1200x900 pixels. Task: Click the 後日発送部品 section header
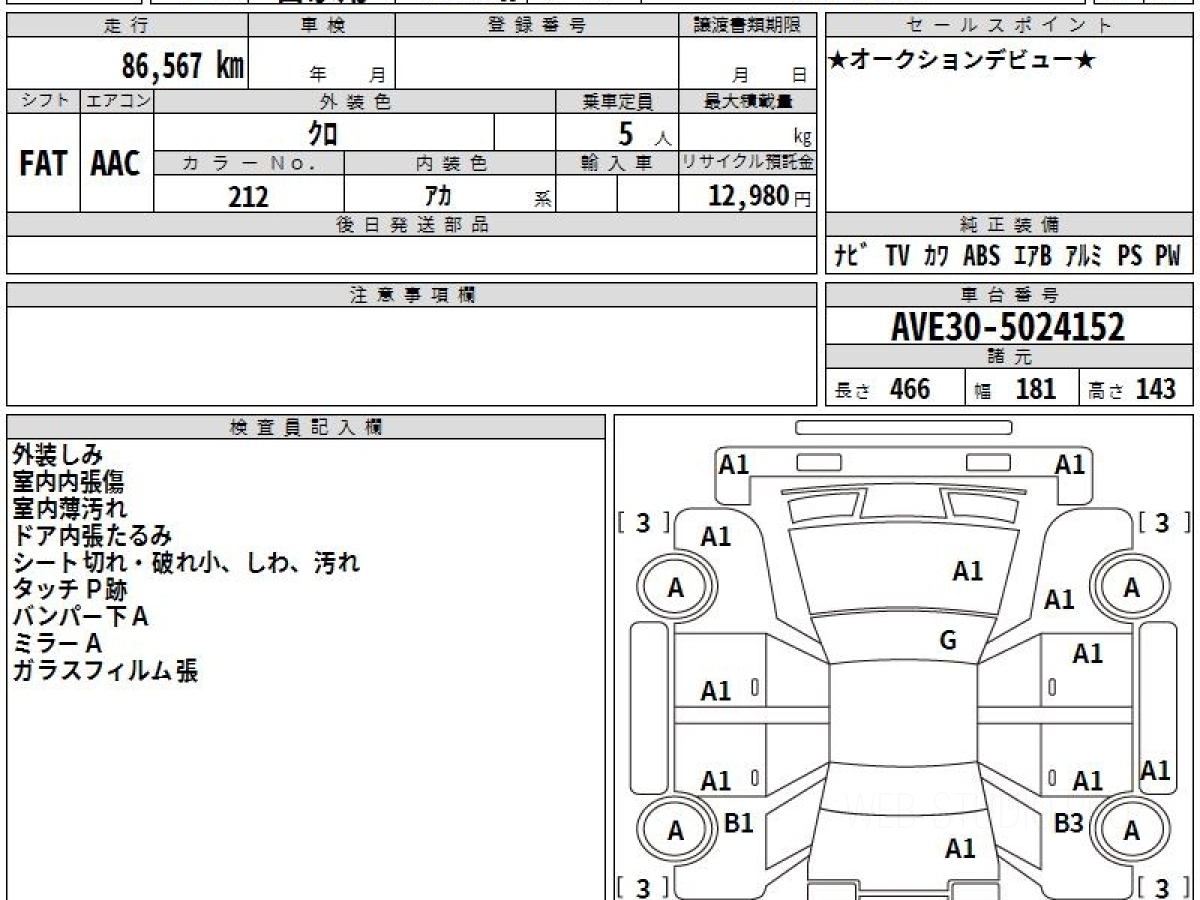[411, 225]
